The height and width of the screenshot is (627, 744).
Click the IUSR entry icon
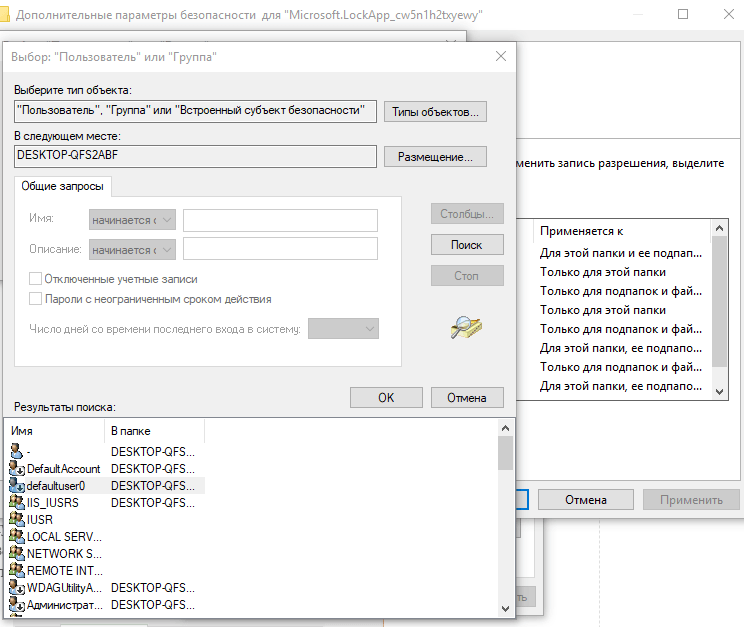tap(17, 519)
